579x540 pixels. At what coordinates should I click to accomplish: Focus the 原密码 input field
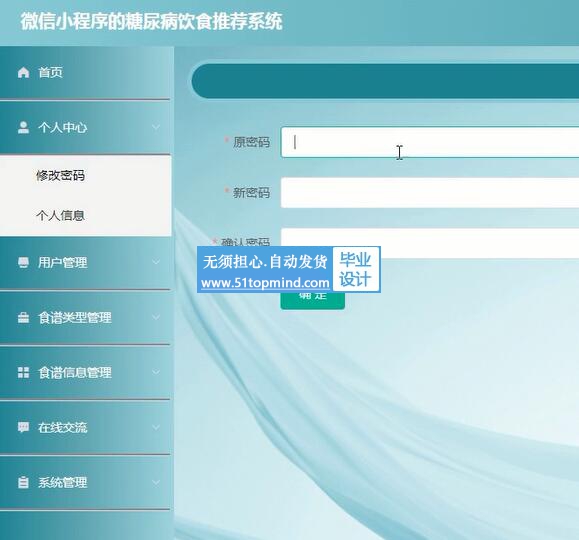tap(430, 143)
